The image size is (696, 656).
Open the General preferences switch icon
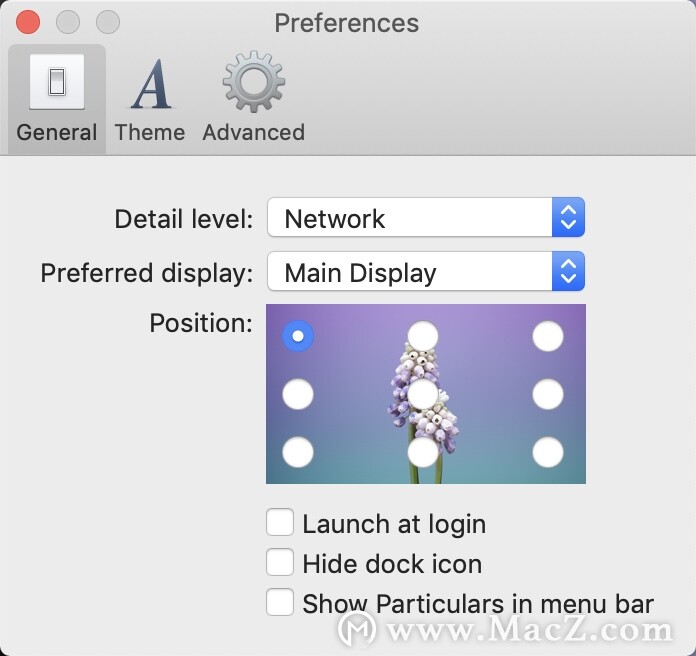57,82
